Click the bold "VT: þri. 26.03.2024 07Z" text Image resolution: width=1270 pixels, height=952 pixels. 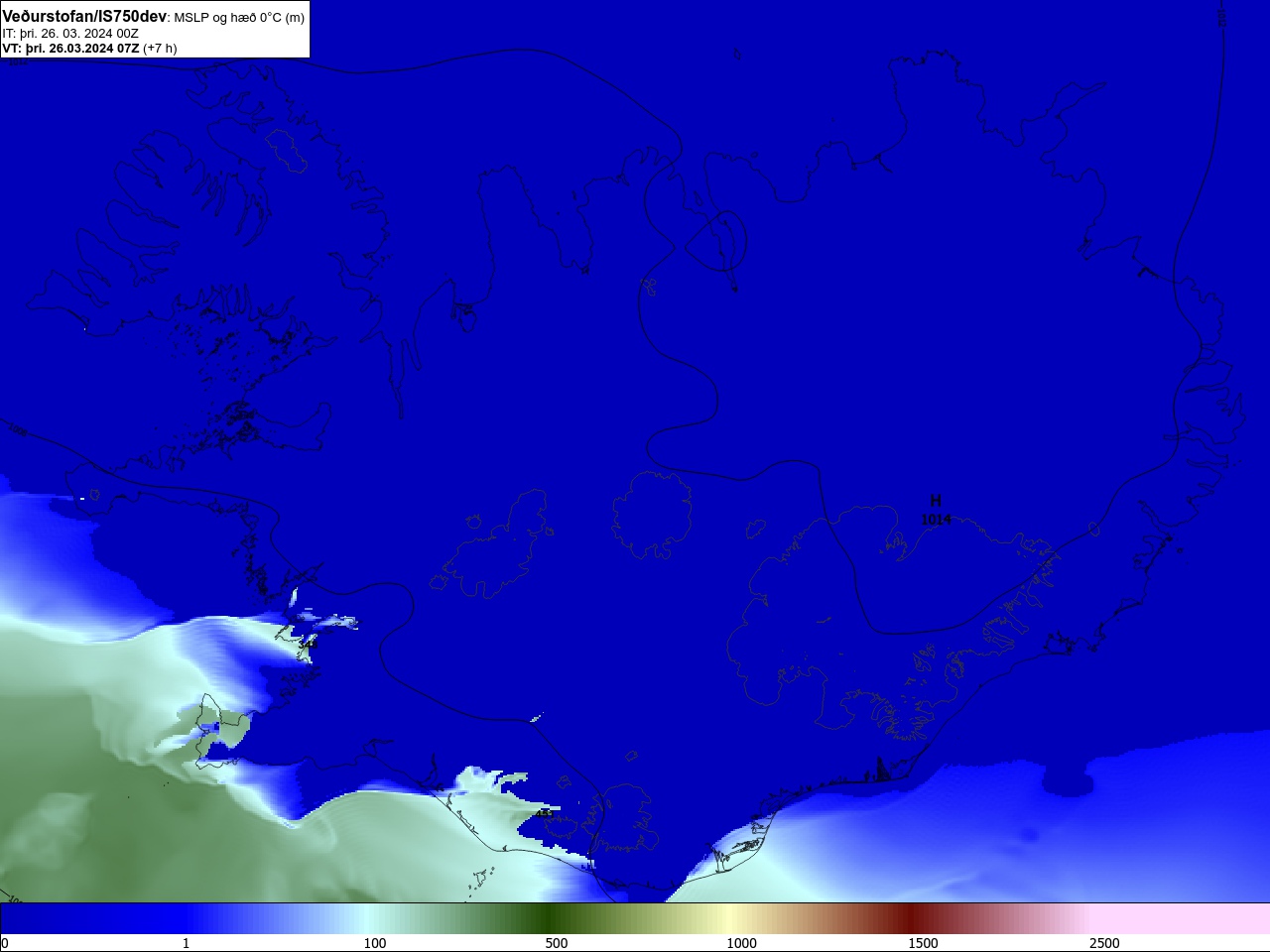(x=70, y=48)
